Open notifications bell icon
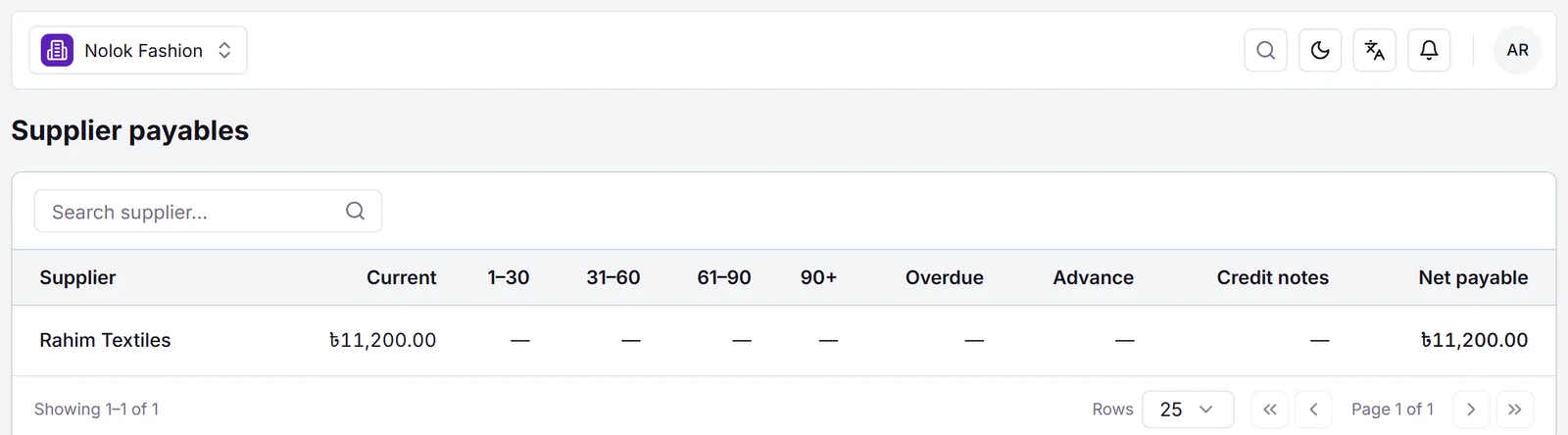 pos(1429,50)
